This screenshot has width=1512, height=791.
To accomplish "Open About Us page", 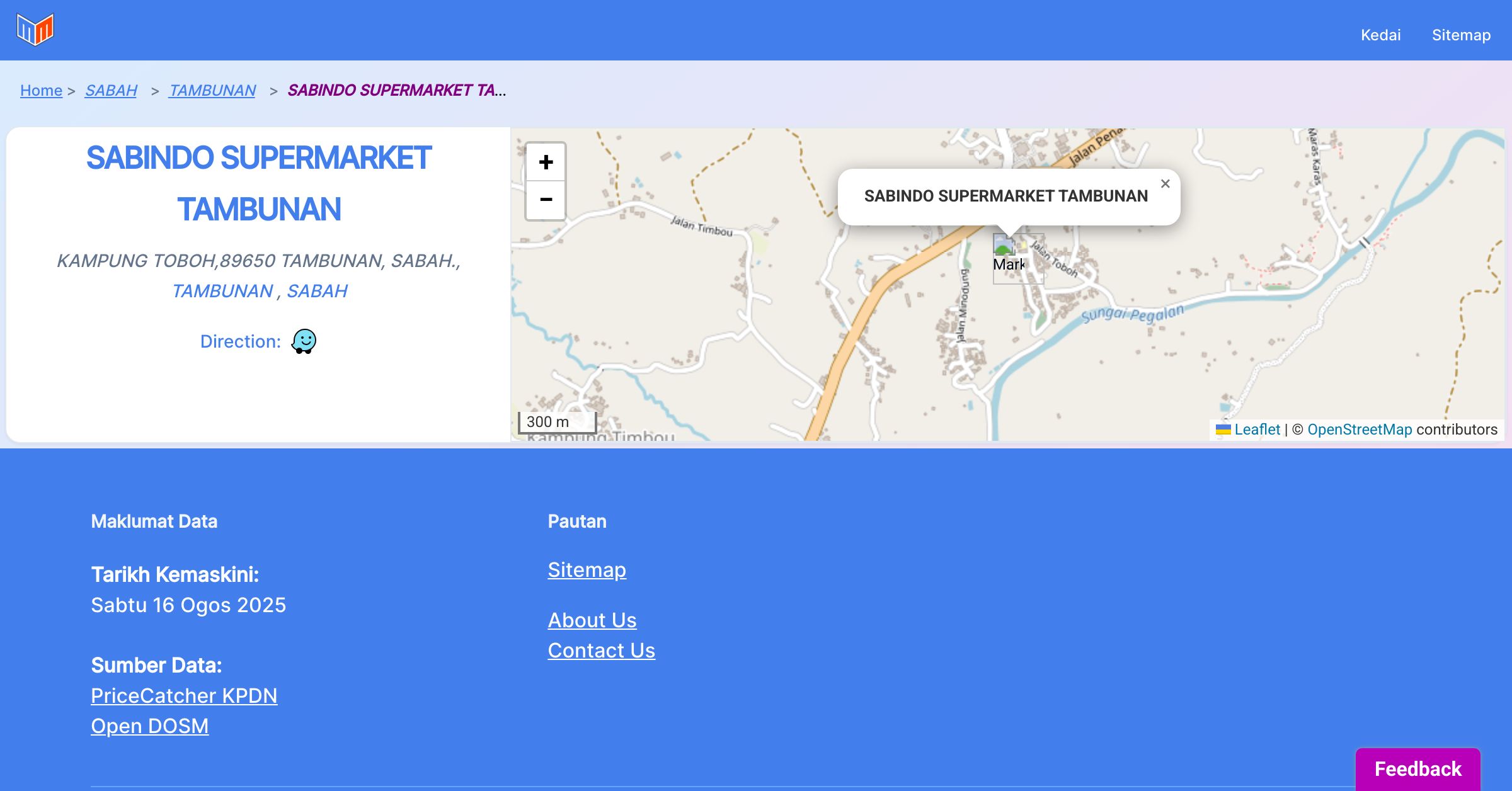I will click(592, 620).
